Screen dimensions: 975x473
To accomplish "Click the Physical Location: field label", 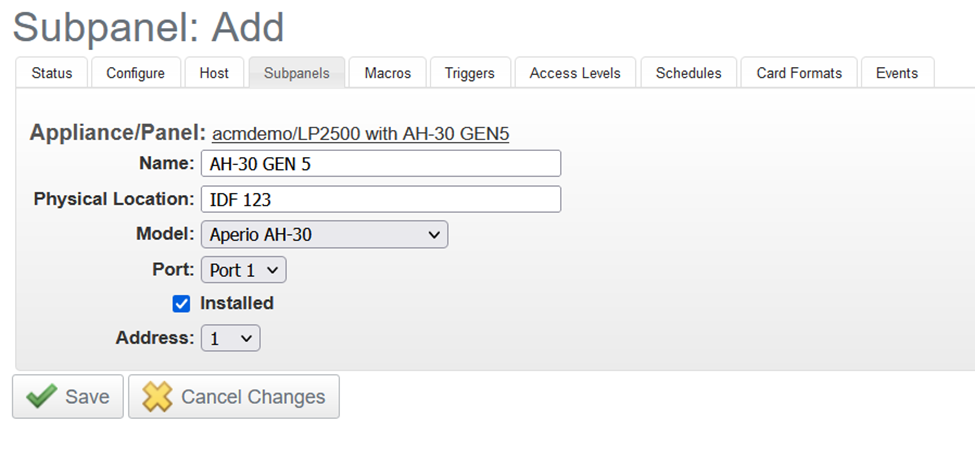I will click(x=114, y=199).
